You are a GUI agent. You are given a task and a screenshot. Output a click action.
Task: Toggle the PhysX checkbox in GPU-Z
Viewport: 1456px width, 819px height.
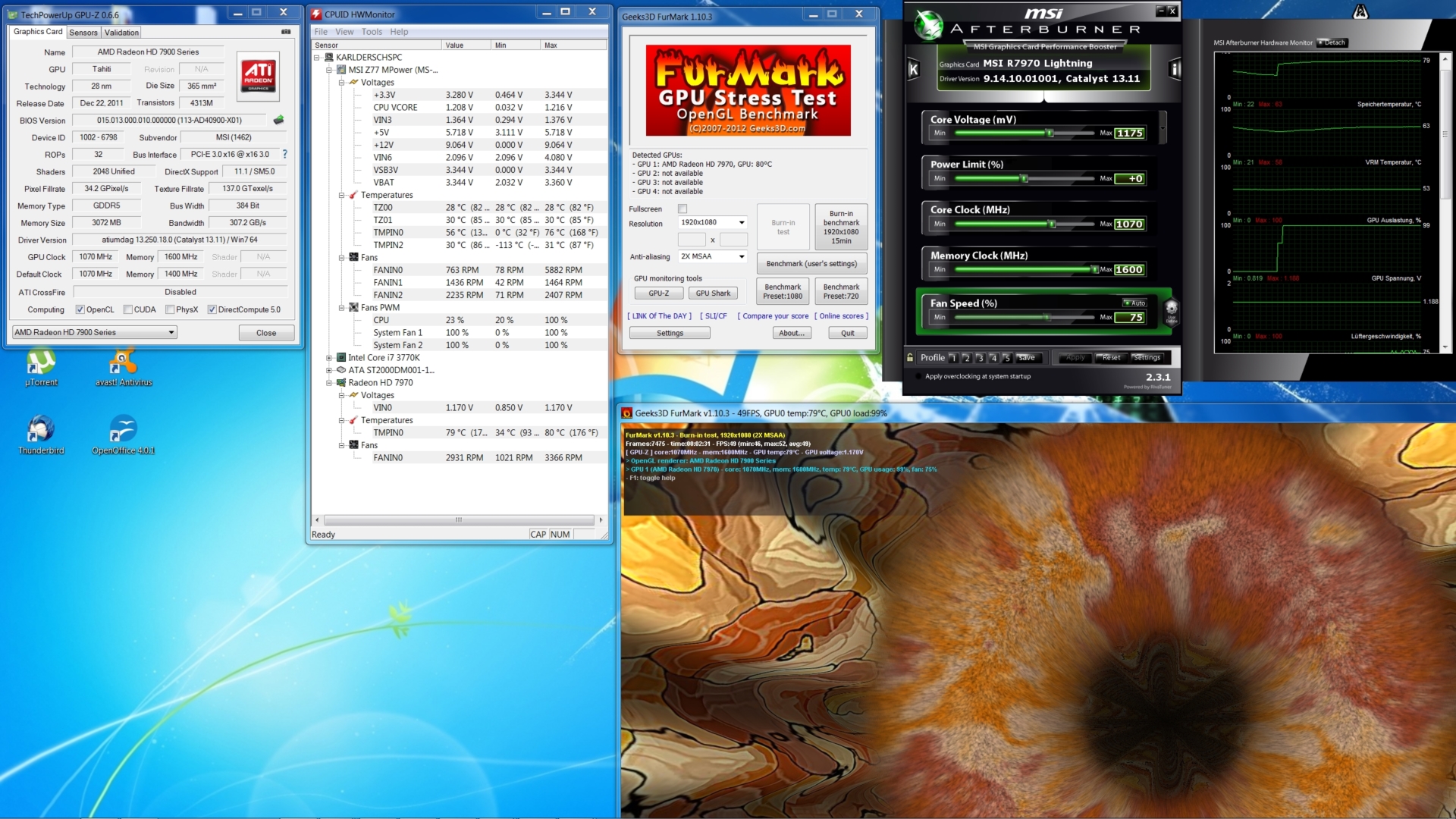tap(170, 309)
